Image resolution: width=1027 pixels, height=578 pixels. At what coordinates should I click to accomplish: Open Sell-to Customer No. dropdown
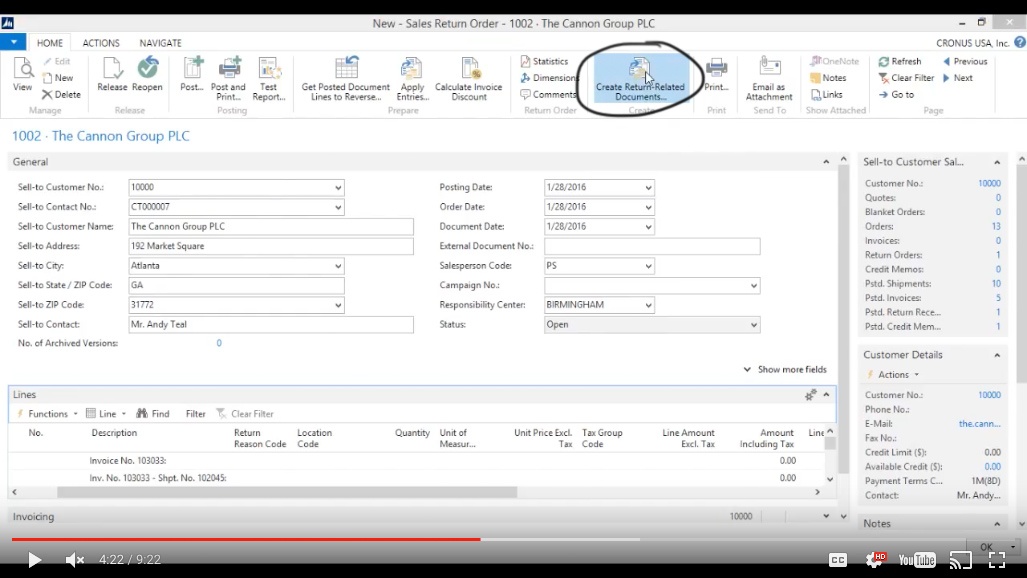point(338,187)
